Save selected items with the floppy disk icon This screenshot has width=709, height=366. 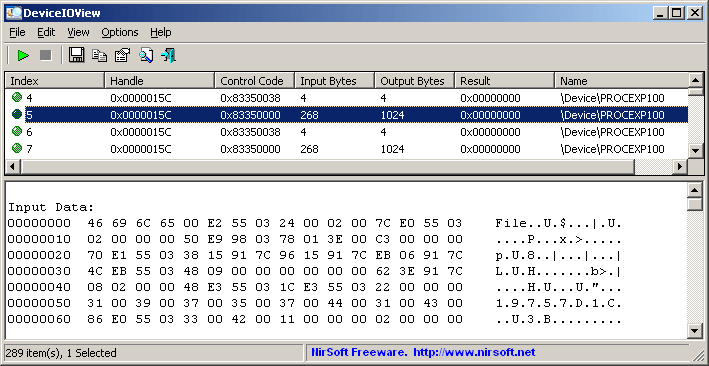pyautogui.click(x=76, y=56)
